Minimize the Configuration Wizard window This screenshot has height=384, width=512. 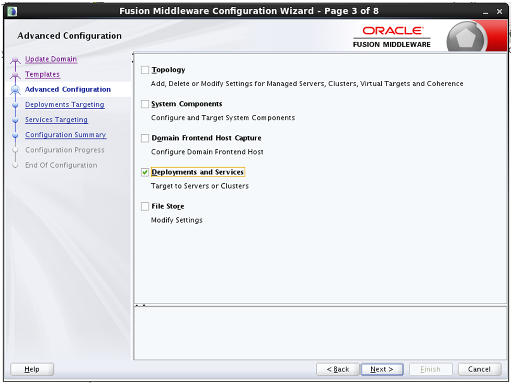click(x=485, y=12)
